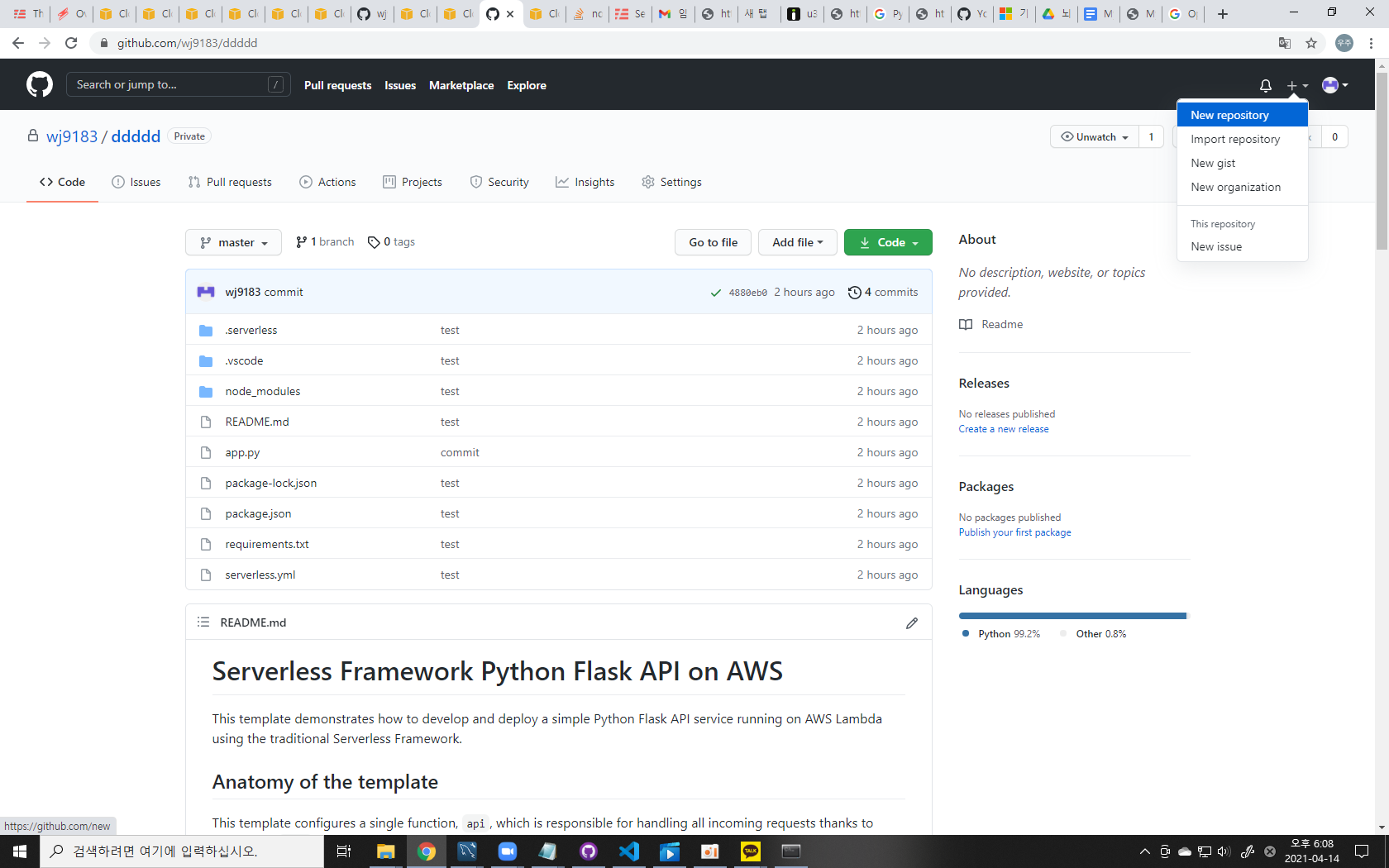Select New repository from the menu
This screenshot has height=868, width=1389.
point(1242,115)
